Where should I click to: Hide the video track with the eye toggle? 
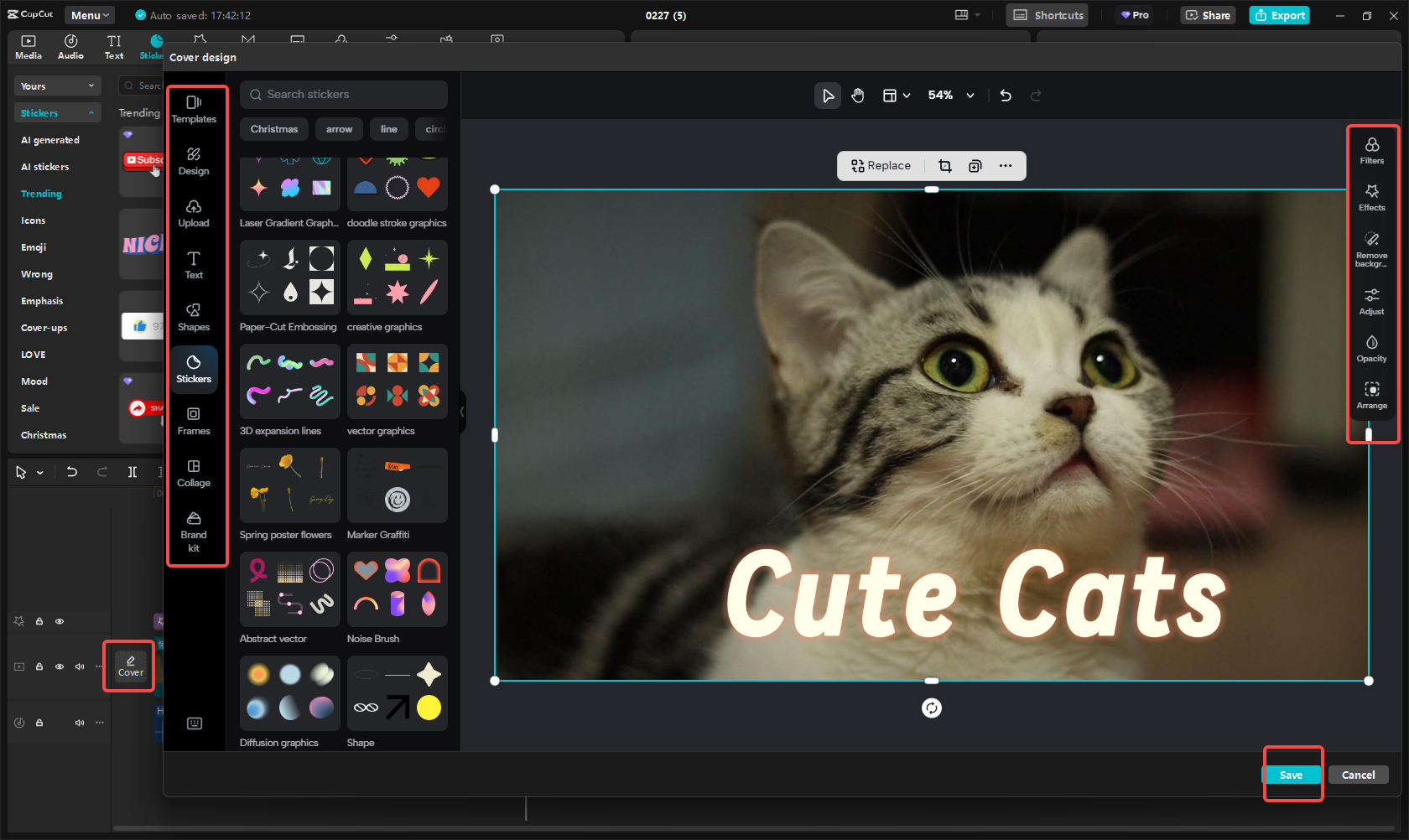coord(59,666)
